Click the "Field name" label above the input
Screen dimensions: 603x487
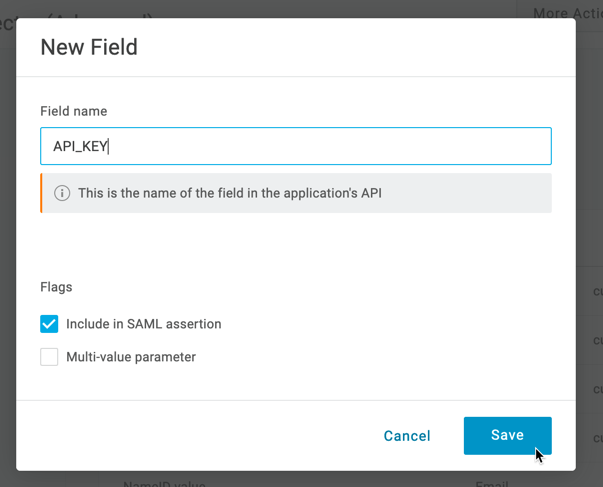(x=73, y=111)
